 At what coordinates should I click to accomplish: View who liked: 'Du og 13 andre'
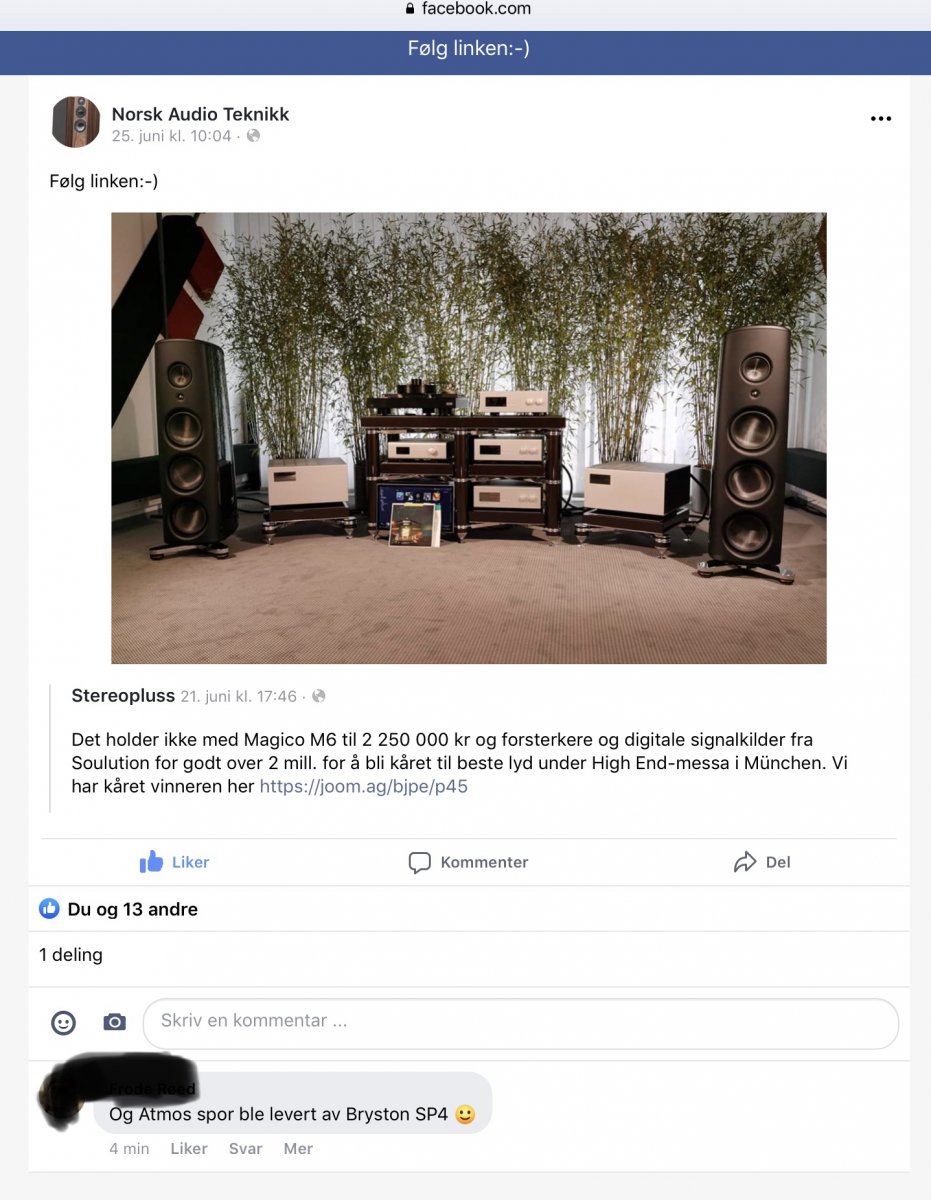click(x=133, y=909)
